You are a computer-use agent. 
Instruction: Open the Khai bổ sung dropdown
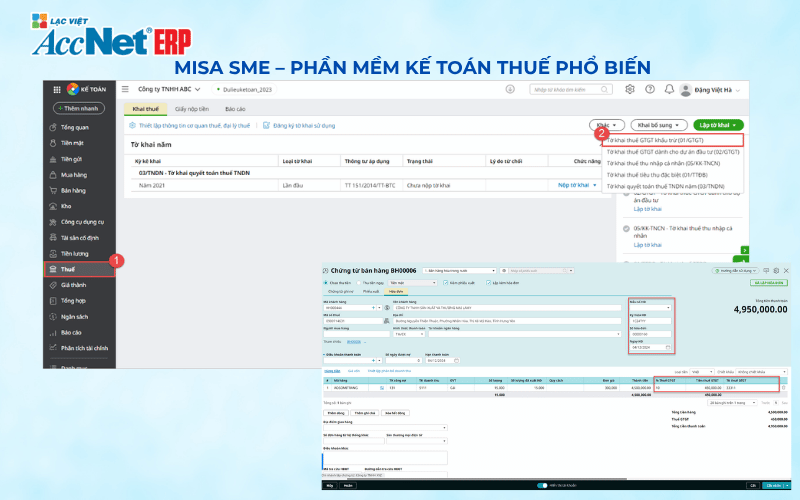click(x=659, y=125)
